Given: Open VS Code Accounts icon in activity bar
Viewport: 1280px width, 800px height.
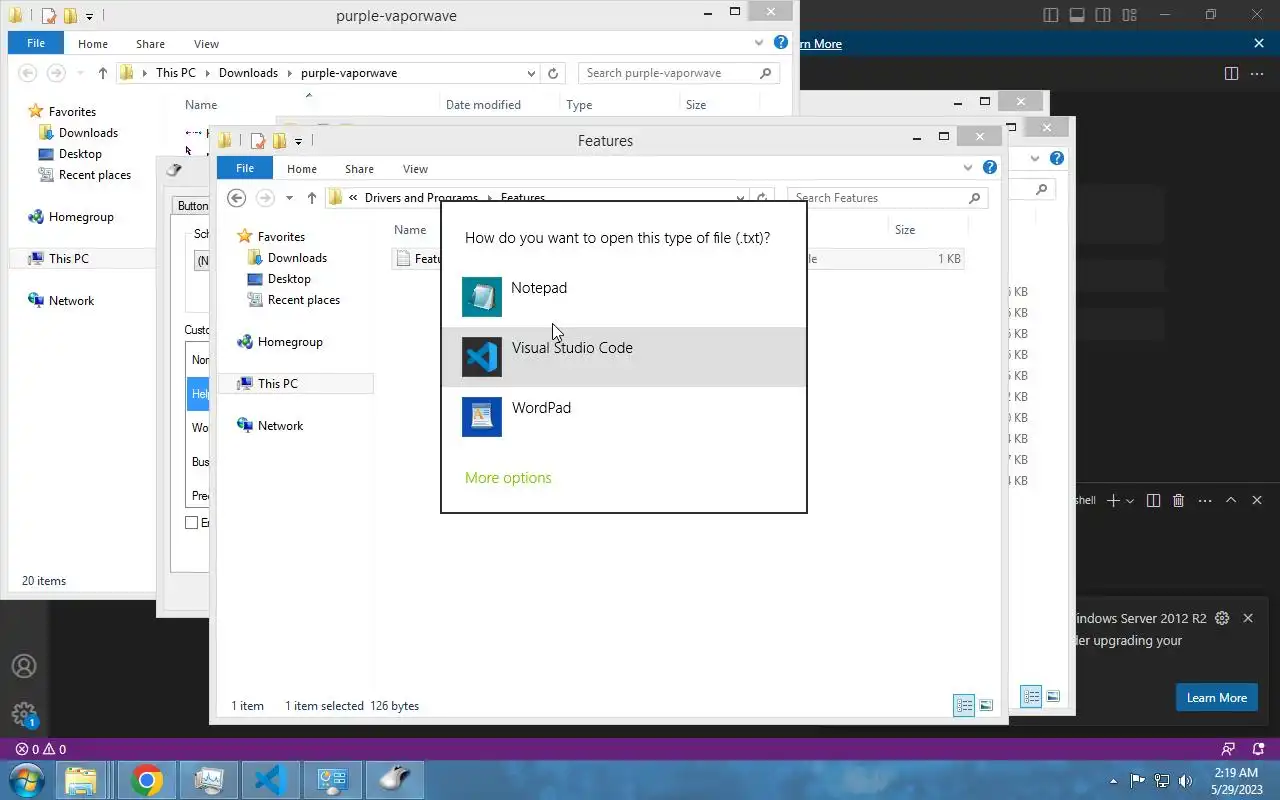Looking at the screenshot, I should click(23, 666).
